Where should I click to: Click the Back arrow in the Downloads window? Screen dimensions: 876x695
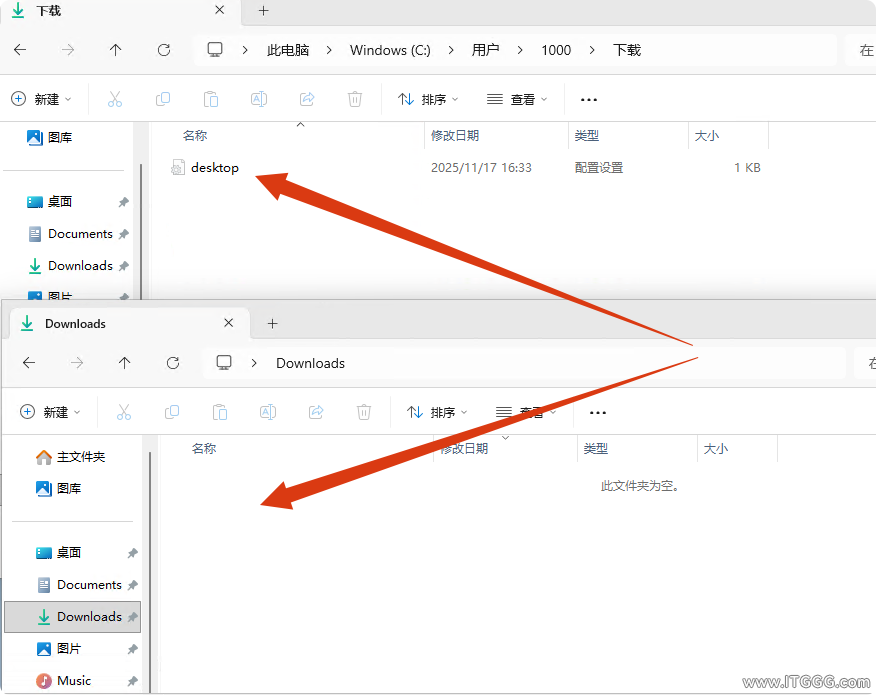tap(29, 363)
